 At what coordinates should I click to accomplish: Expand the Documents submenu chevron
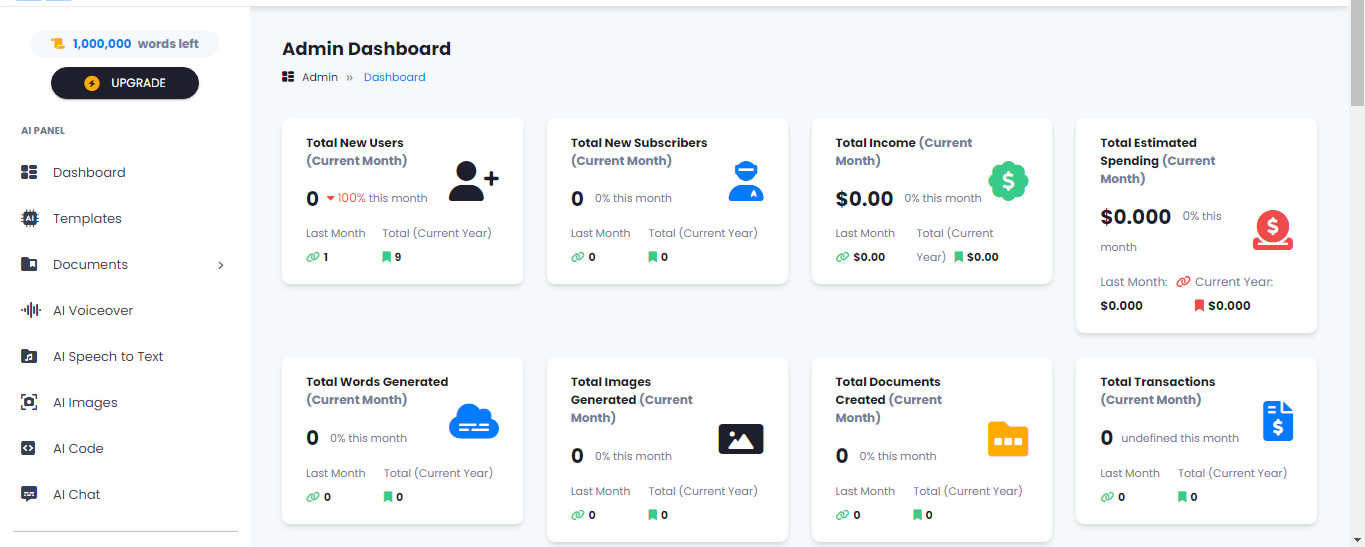pyautogui.click(x=221, y=265)
